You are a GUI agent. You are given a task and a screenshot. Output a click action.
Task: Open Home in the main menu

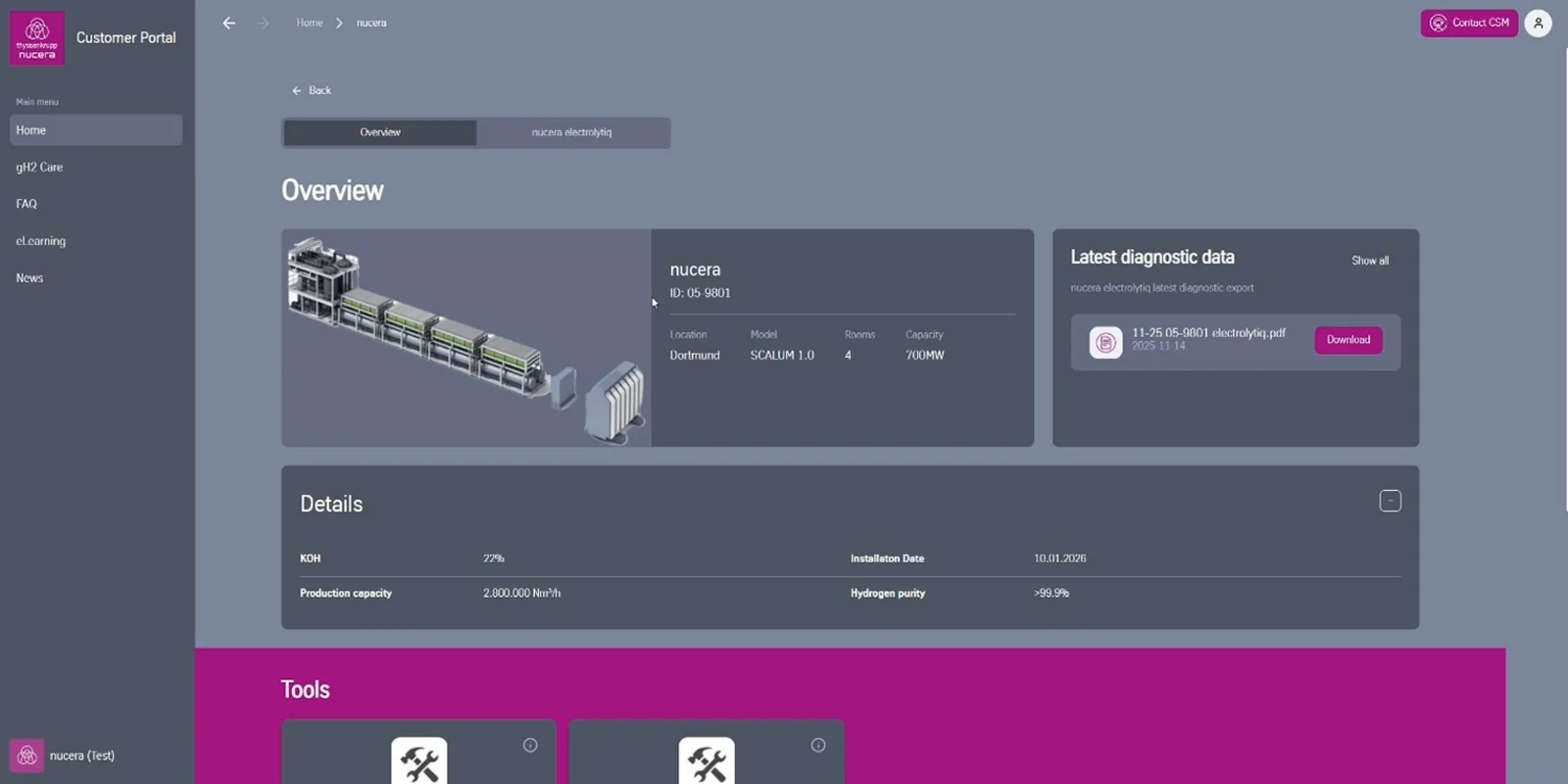point(96,130)
